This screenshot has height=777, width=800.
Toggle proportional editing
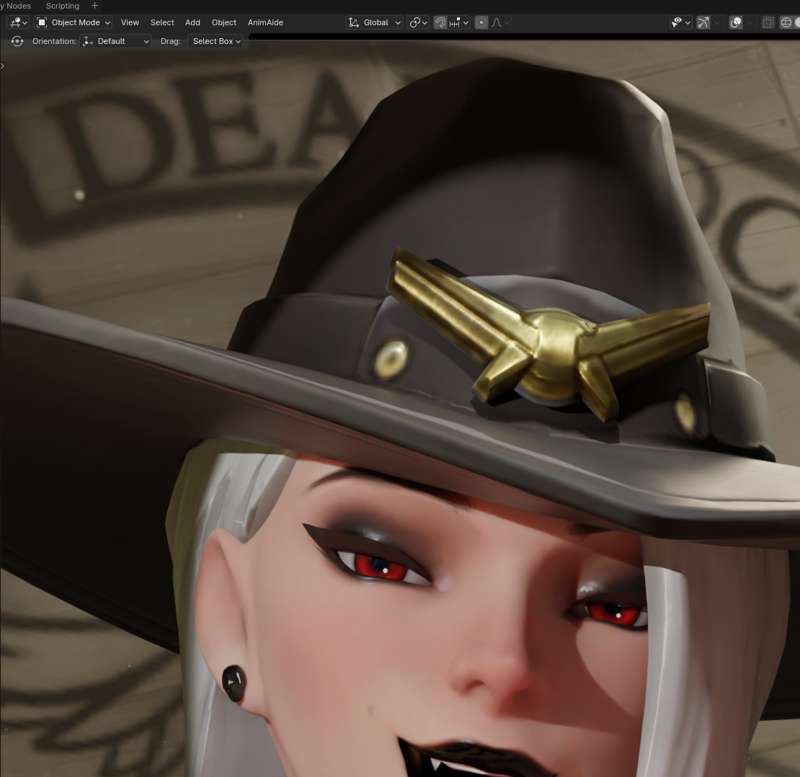point(481,22)
